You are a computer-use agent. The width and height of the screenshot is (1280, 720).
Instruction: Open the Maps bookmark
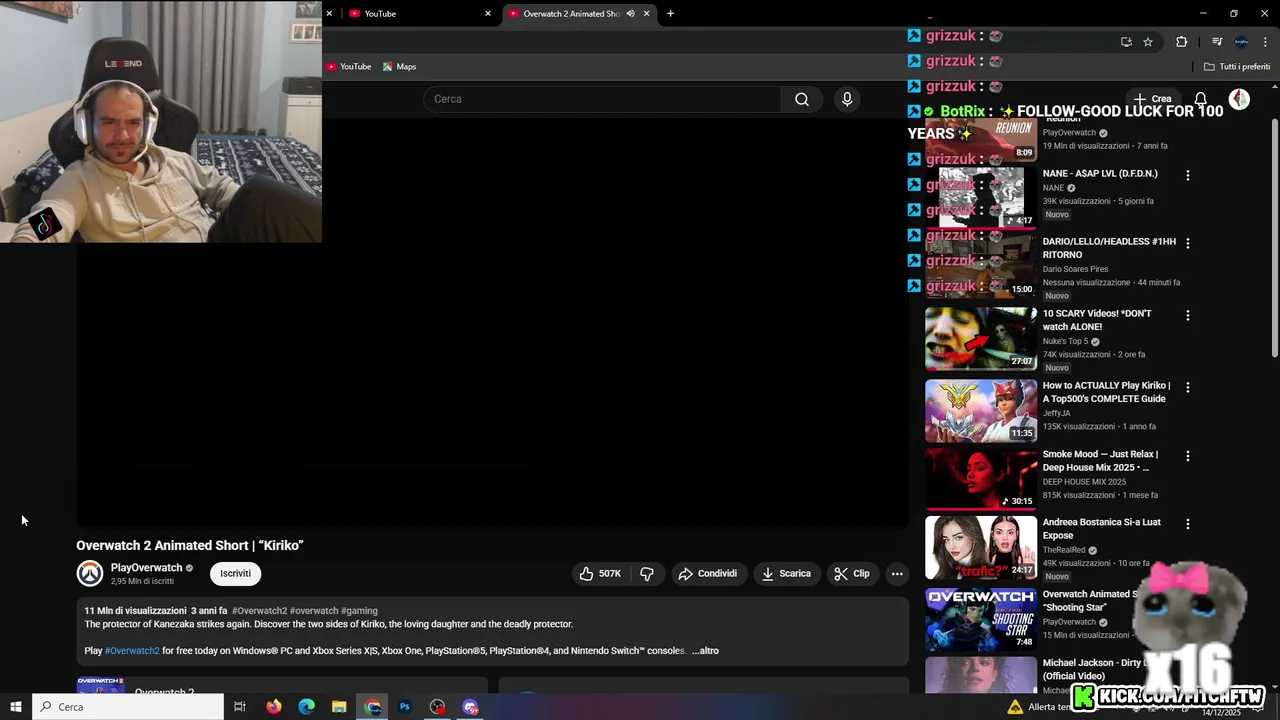click(x=399, y=67)
